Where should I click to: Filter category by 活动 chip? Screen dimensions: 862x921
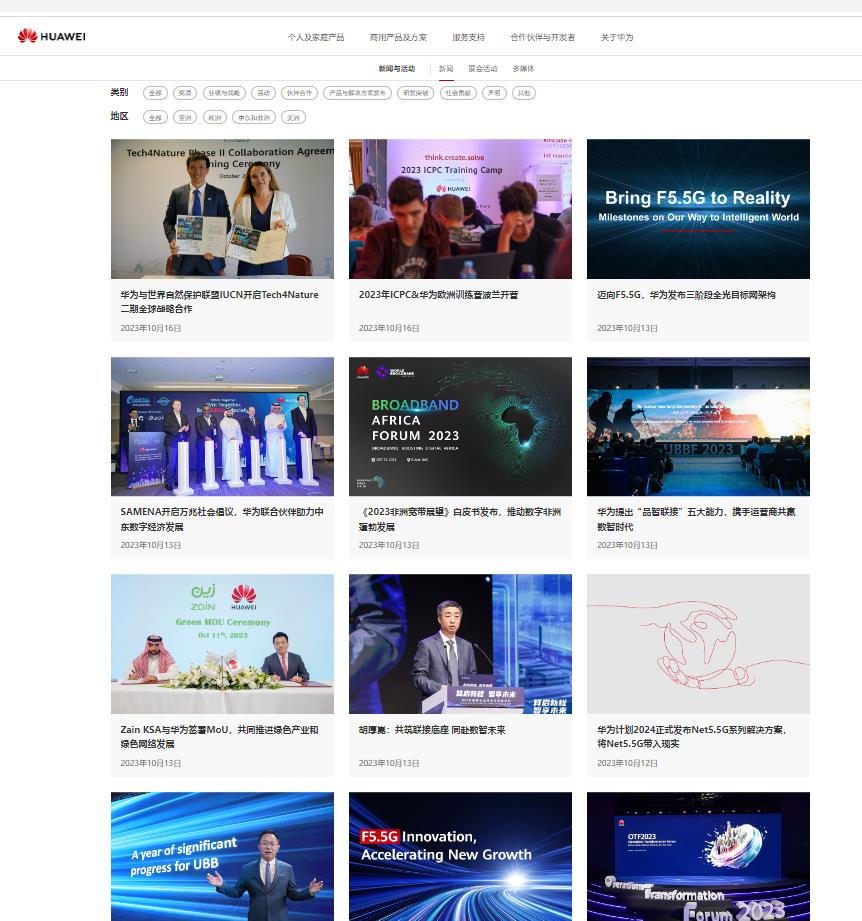[263, 93]
